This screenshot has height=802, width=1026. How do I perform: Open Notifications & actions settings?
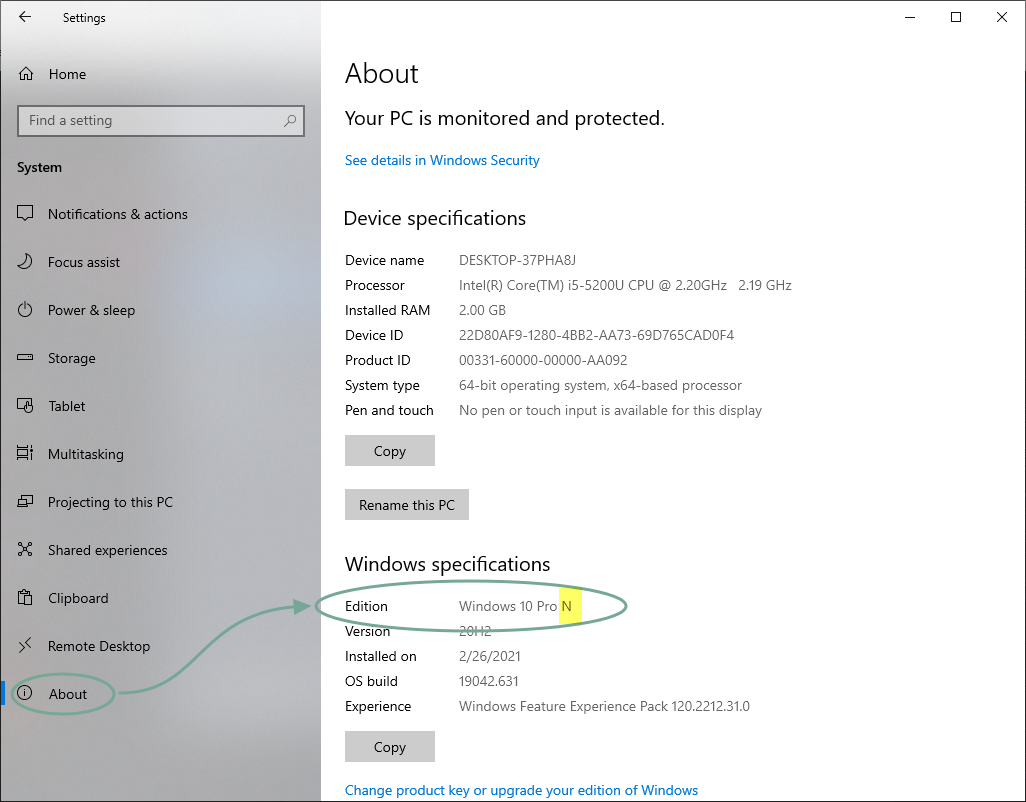click(x=160, y=214)
